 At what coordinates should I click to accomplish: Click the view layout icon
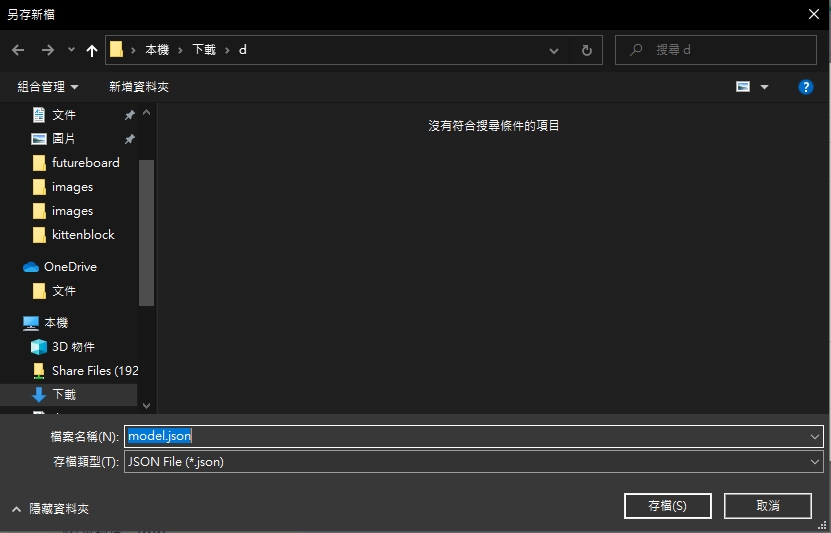tap(743, 87)
